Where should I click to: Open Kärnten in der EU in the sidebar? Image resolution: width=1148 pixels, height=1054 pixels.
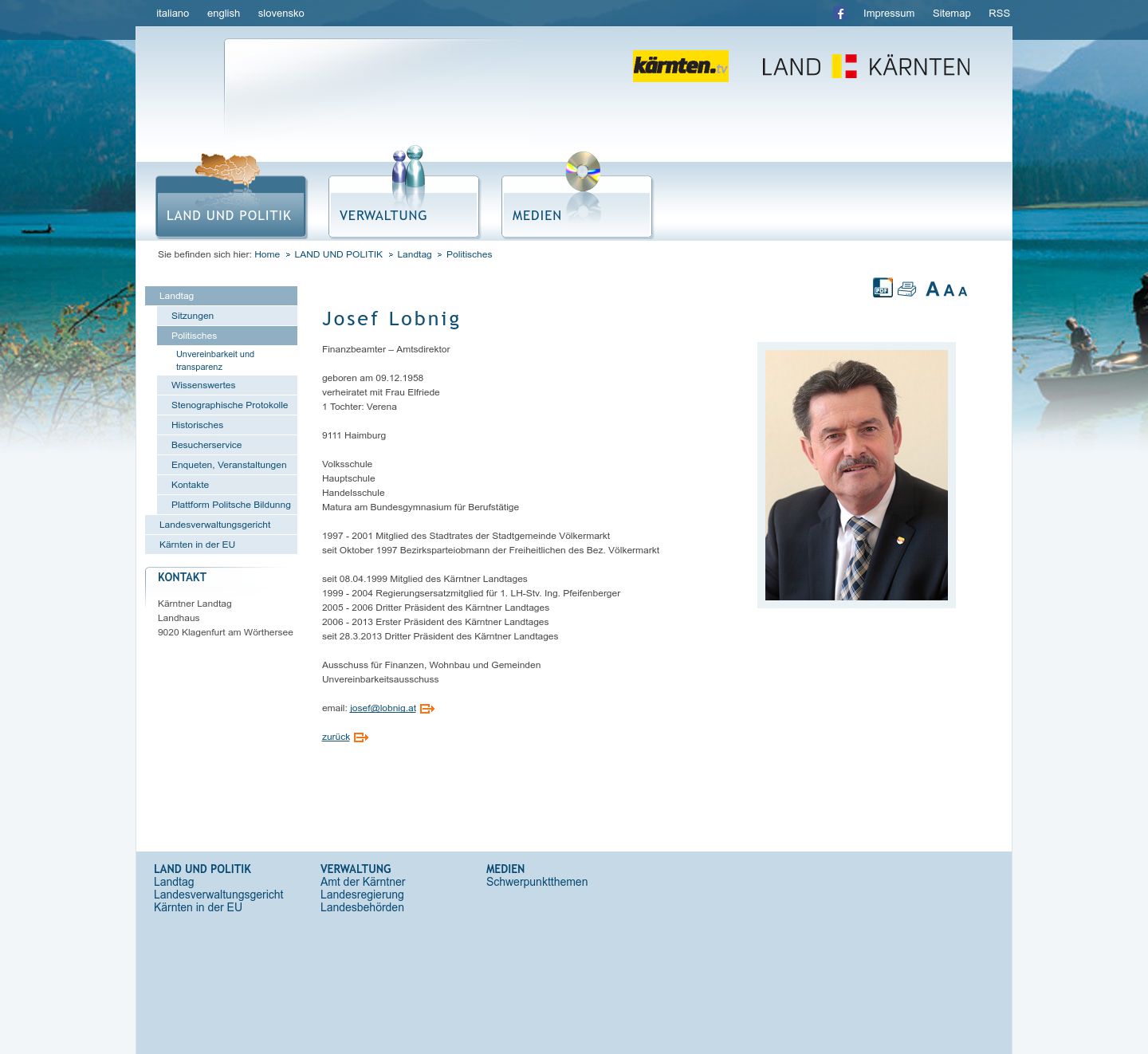221,545
